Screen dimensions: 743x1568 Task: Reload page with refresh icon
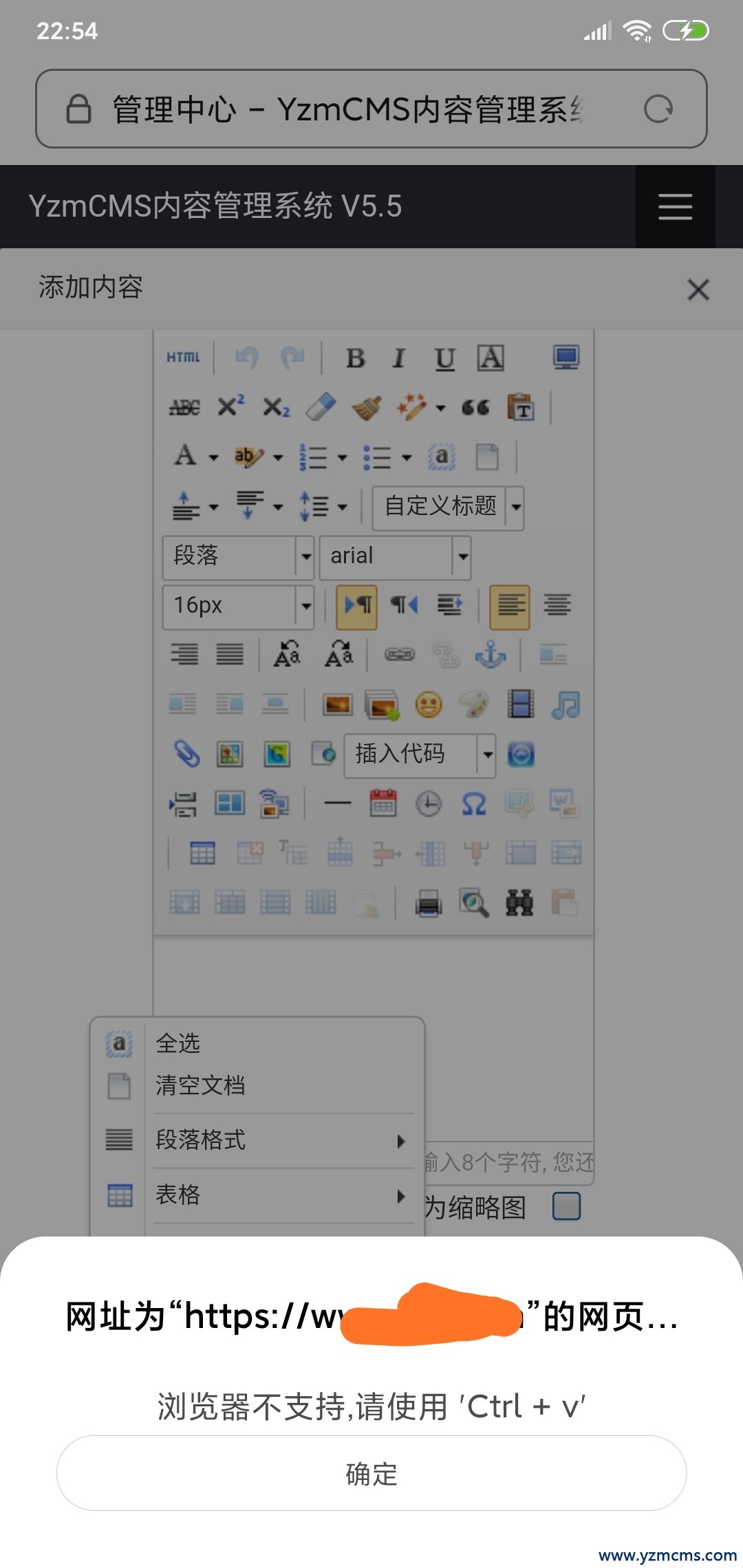click(x=658, y=109)
